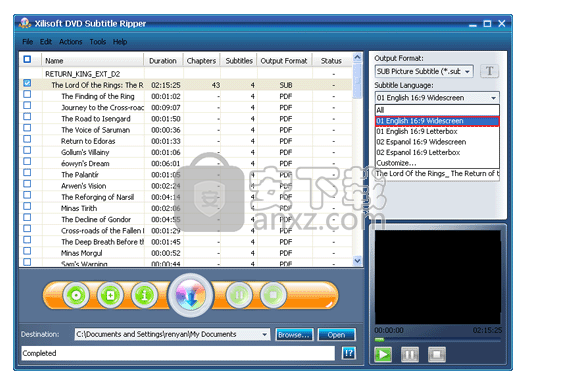Screen dimensions: 564x388
Task: Sort by Output Format column header
Action: [x=284, y=61]
